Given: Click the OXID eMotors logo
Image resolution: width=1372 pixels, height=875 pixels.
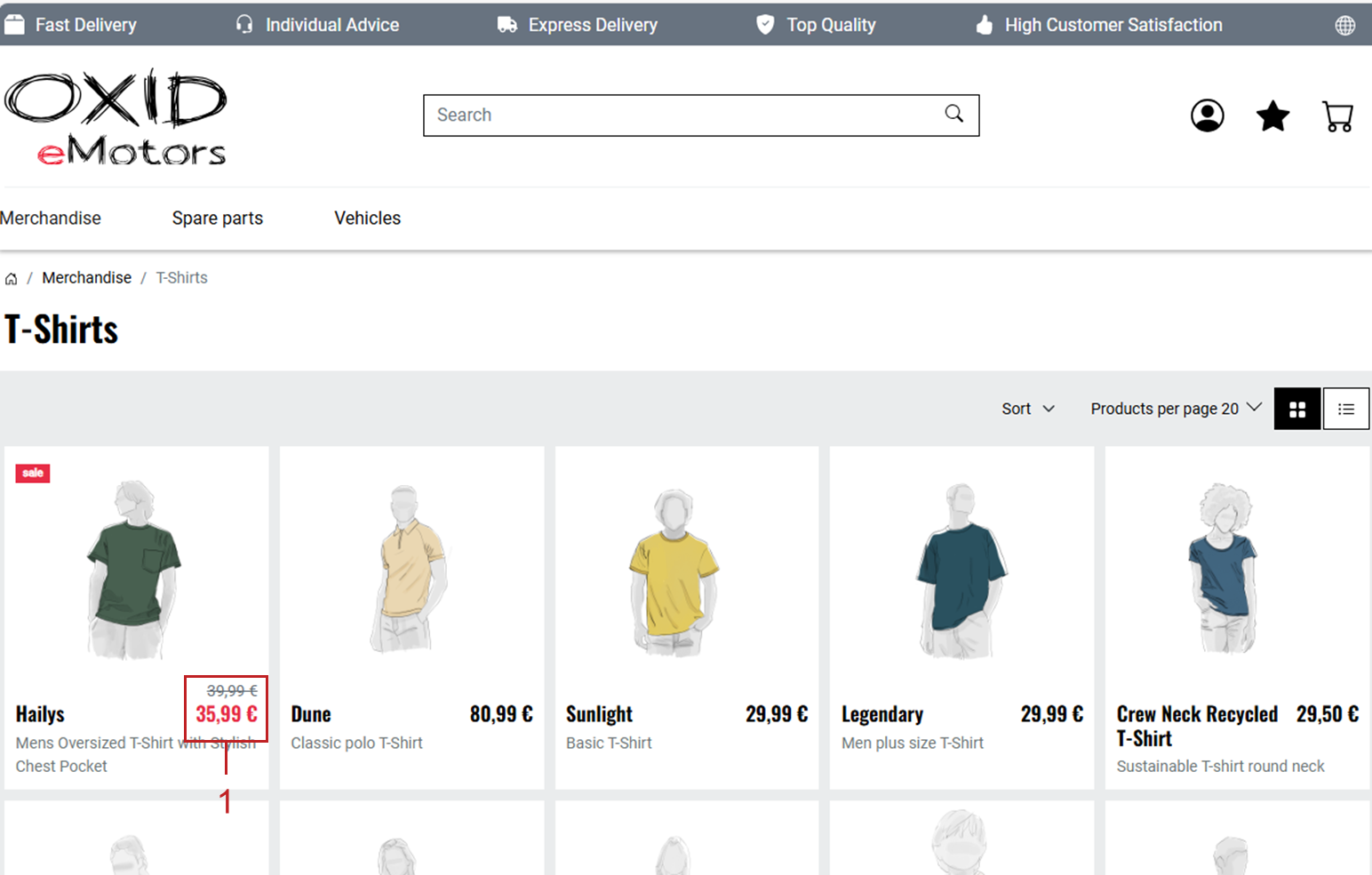Looking at the screenshot, I should 116,118.
